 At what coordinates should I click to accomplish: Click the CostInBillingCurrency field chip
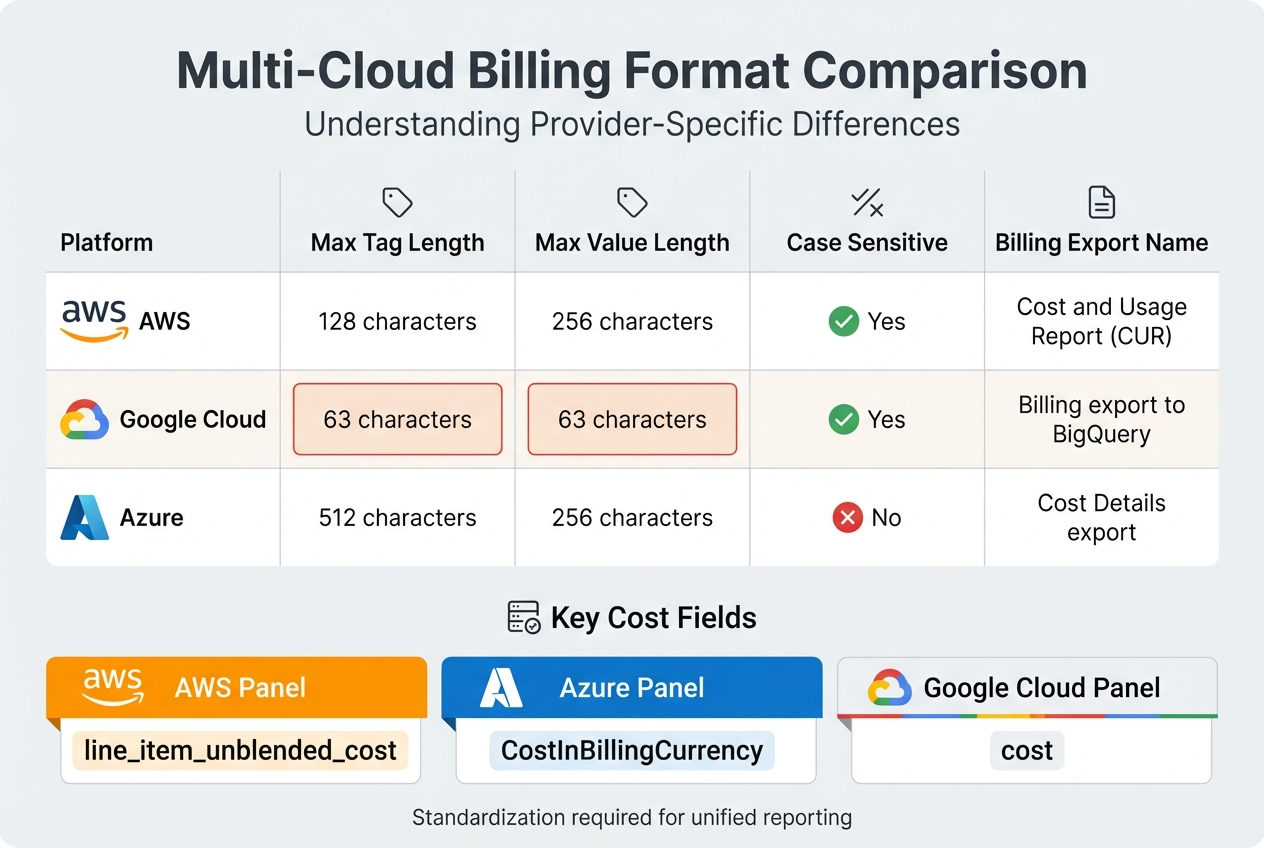coord(632,750)
